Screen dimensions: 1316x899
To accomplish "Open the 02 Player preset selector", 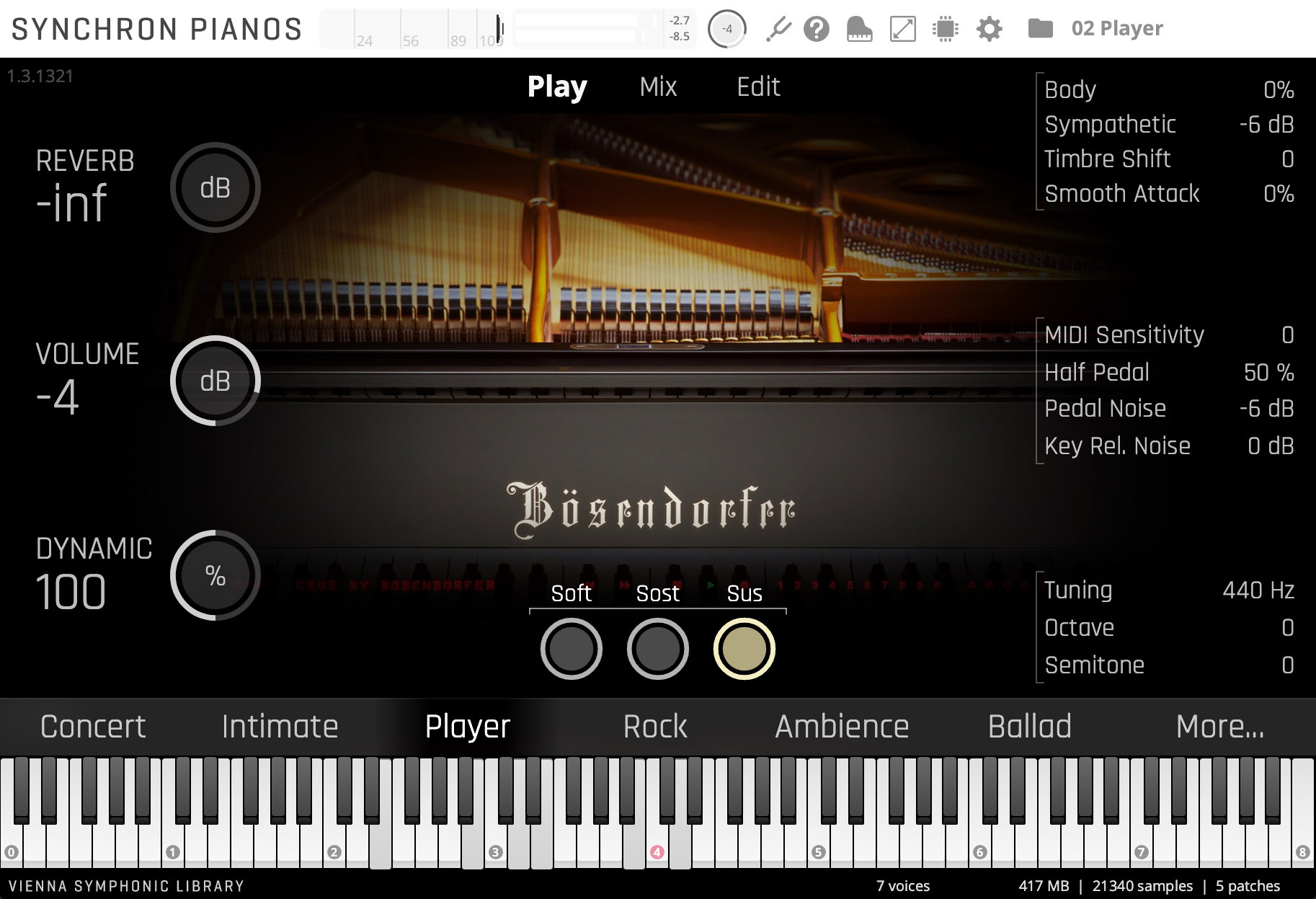I will (x=1116, y=29).
